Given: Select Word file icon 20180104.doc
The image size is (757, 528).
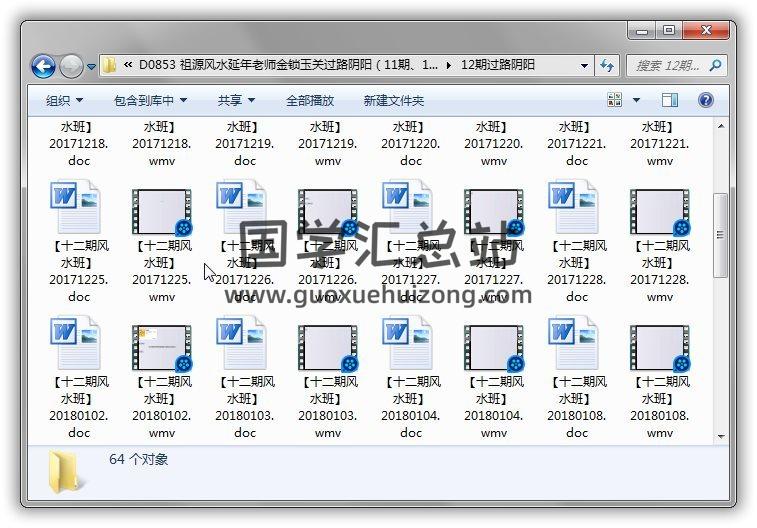Looking at the screenshot, I should 407,342.
